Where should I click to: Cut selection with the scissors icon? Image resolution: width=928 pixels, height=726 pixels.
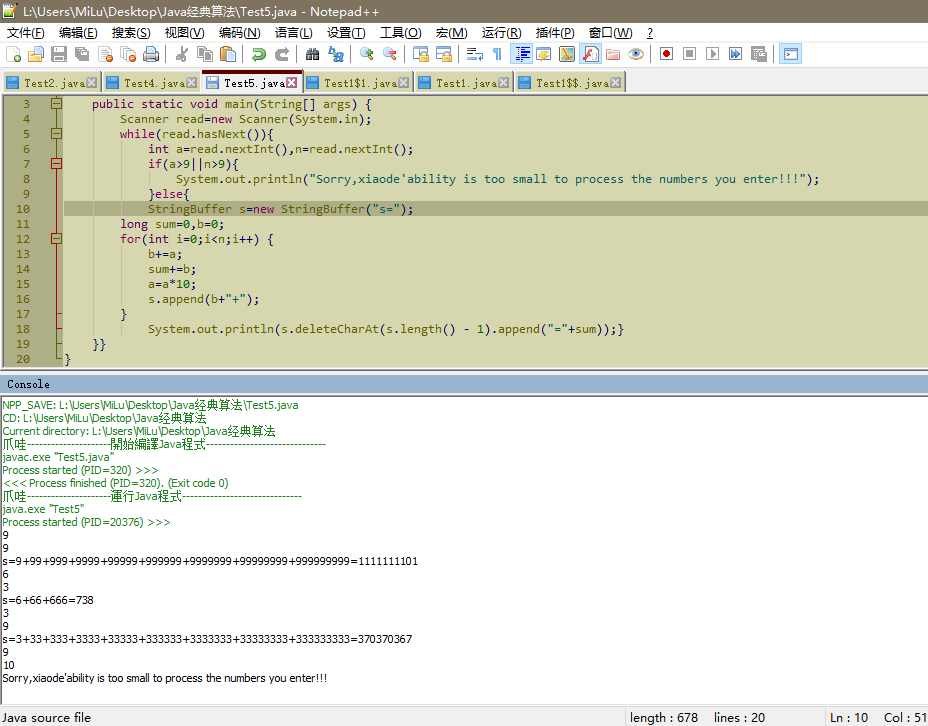click(182, 54)
